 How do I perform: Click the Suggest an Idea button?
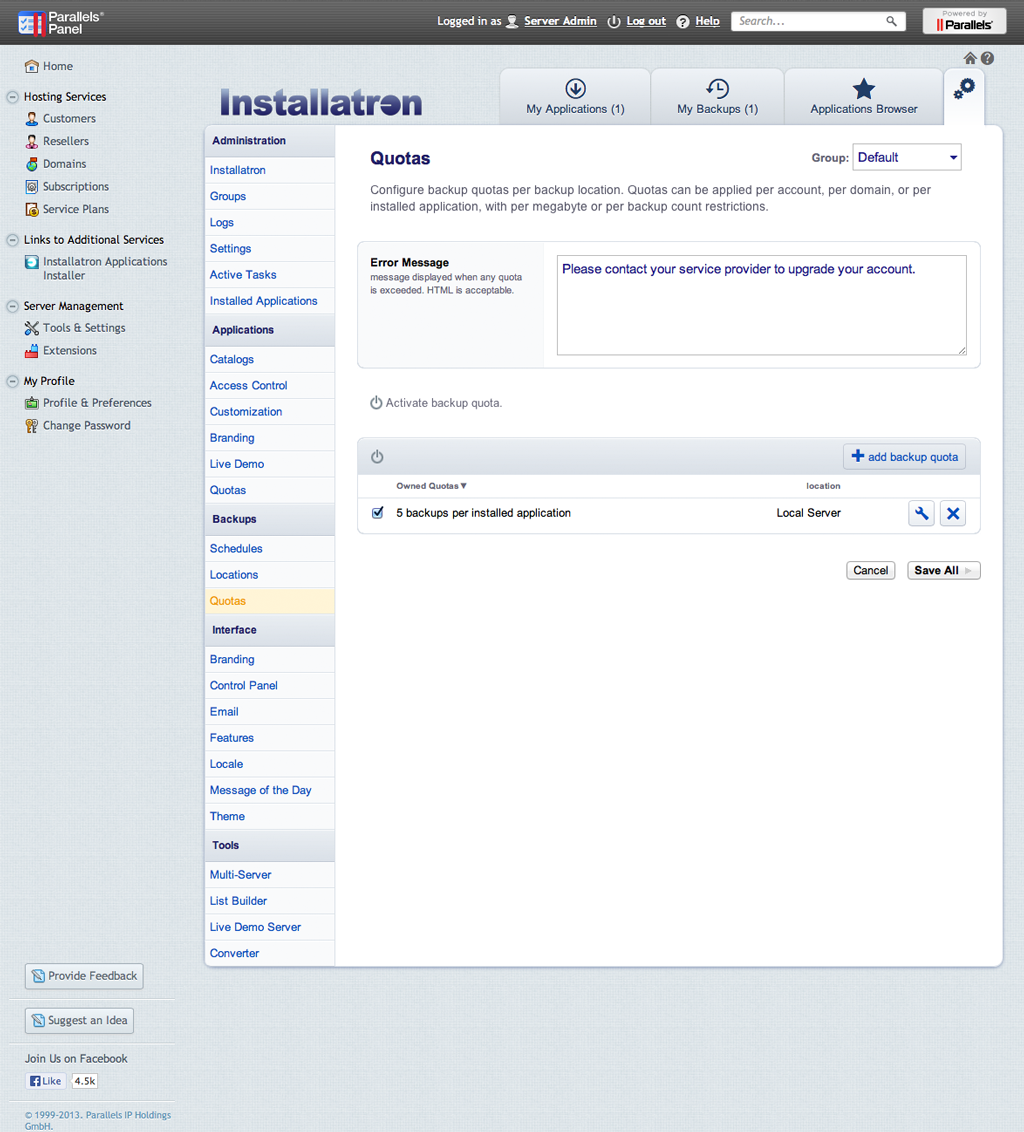click(79, 1021)
